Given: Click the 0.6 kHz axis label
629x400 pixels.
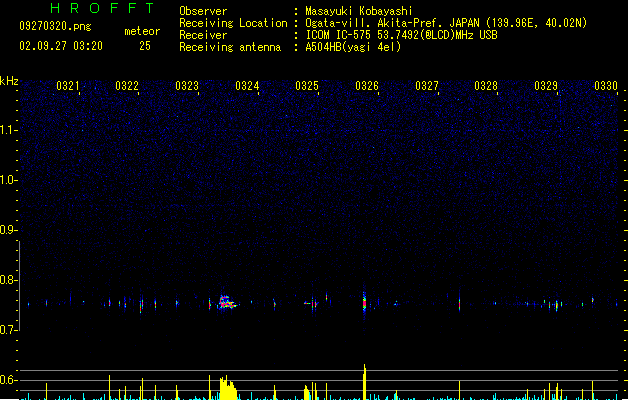Looking at the screenshot, I should pyautogui.click(x=9, y=380).
